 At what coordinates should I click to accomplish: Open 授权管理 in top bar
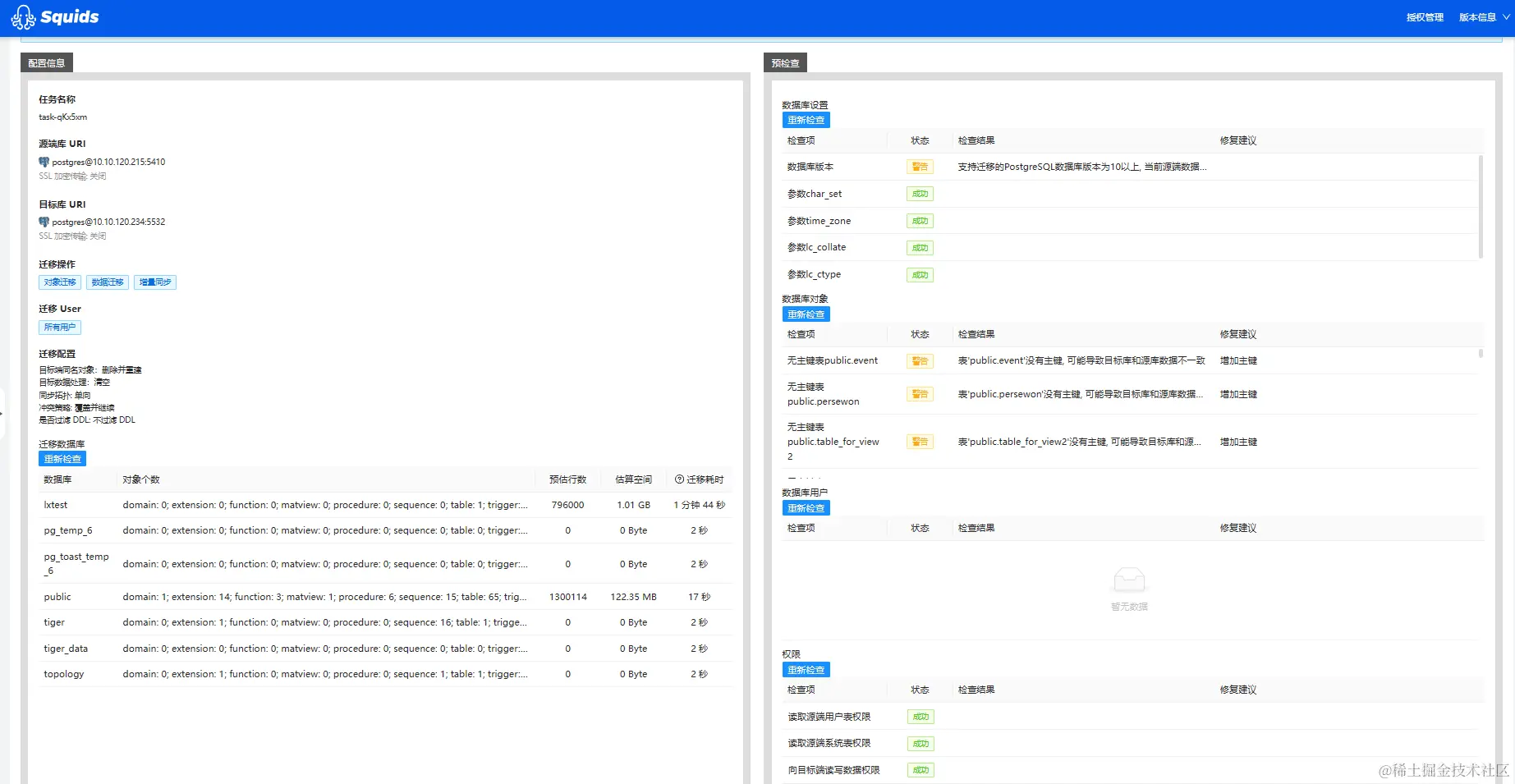1425,17
